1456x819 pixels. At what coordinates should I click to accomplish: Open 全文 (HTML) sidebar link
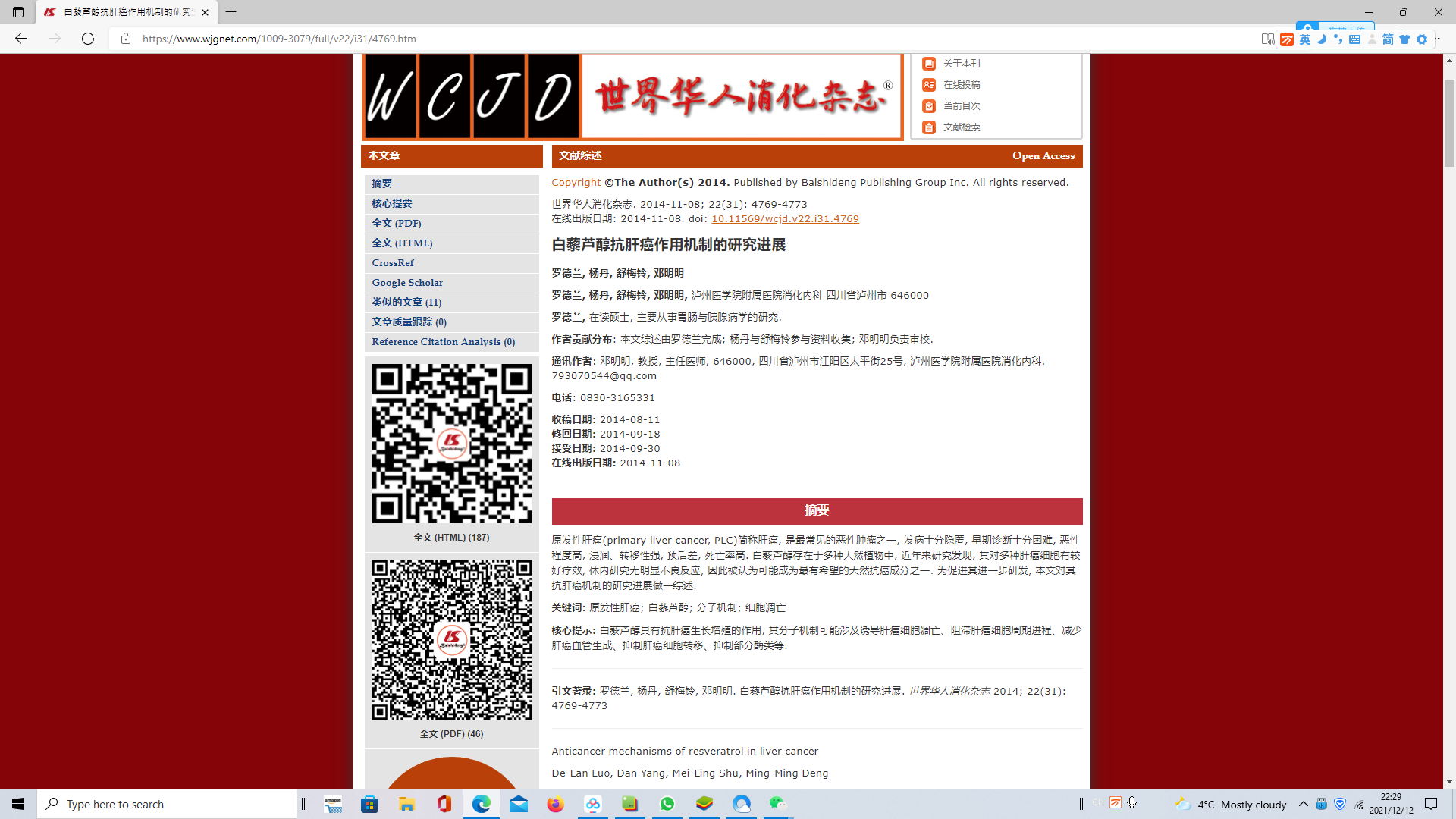tap(402, 243)
